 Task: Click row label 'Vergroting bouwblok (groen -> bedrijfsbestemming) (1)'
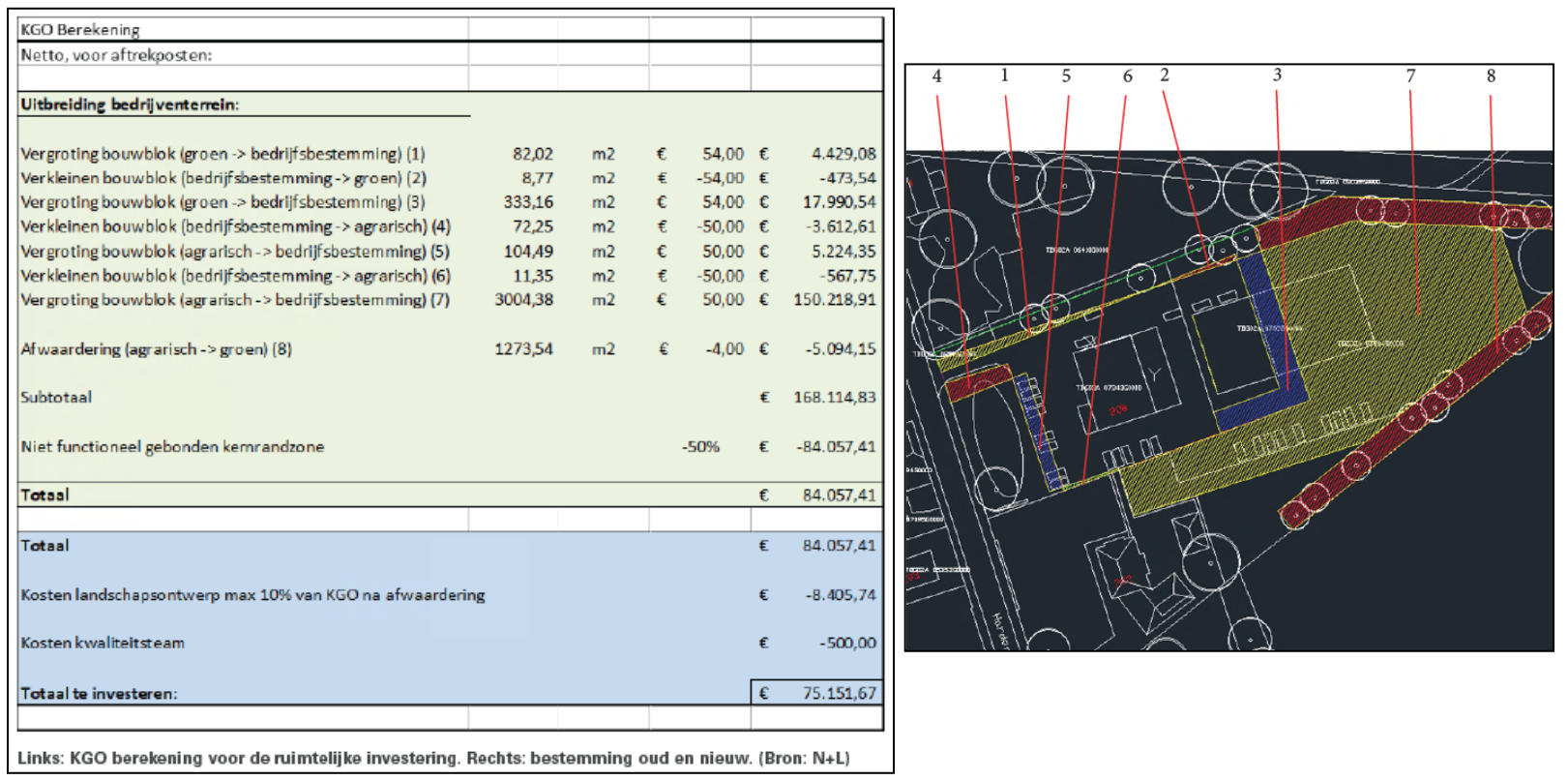(x=222, y=154)
